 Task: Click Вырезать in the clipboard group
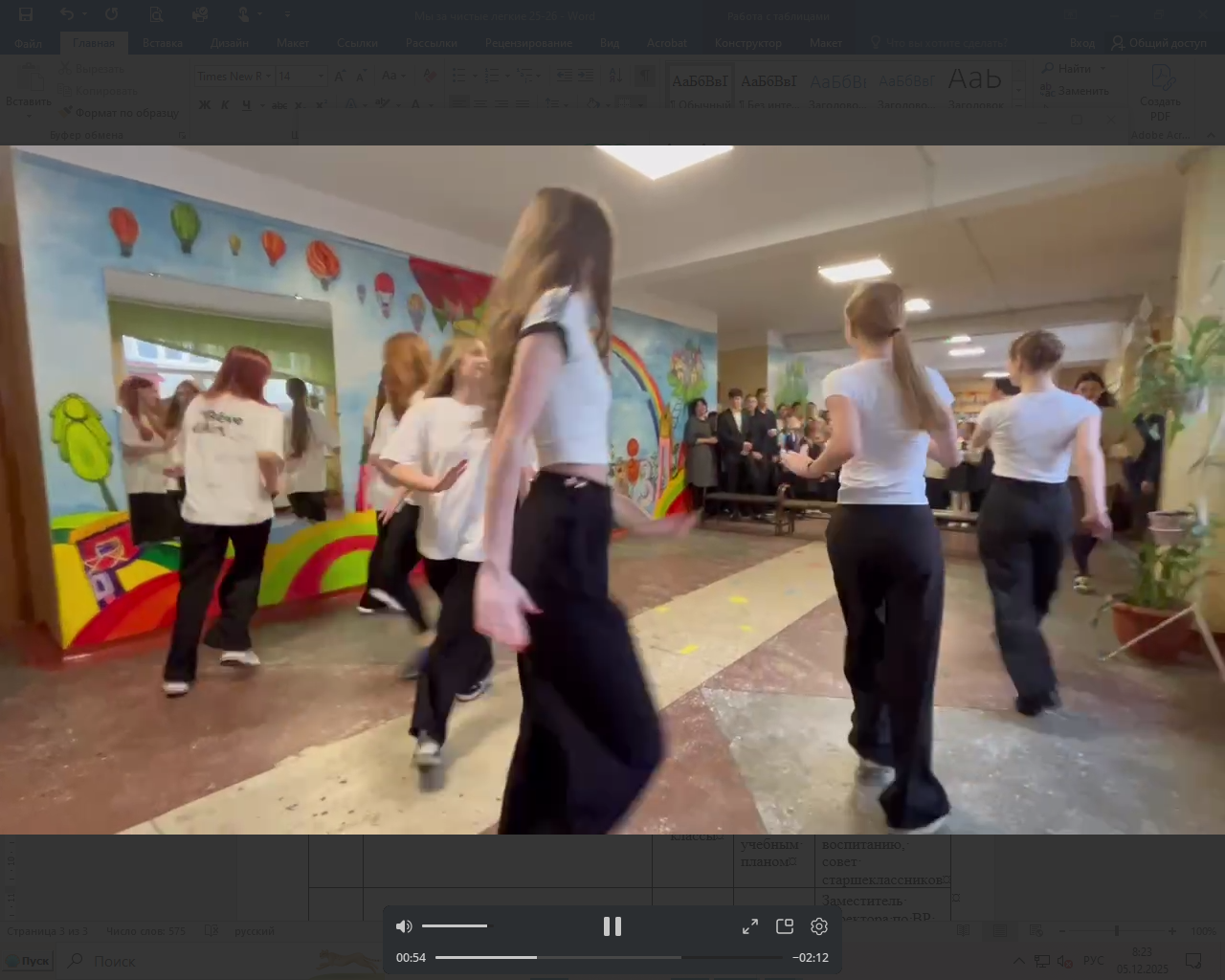pyautogui.click(x=93, y=69)
